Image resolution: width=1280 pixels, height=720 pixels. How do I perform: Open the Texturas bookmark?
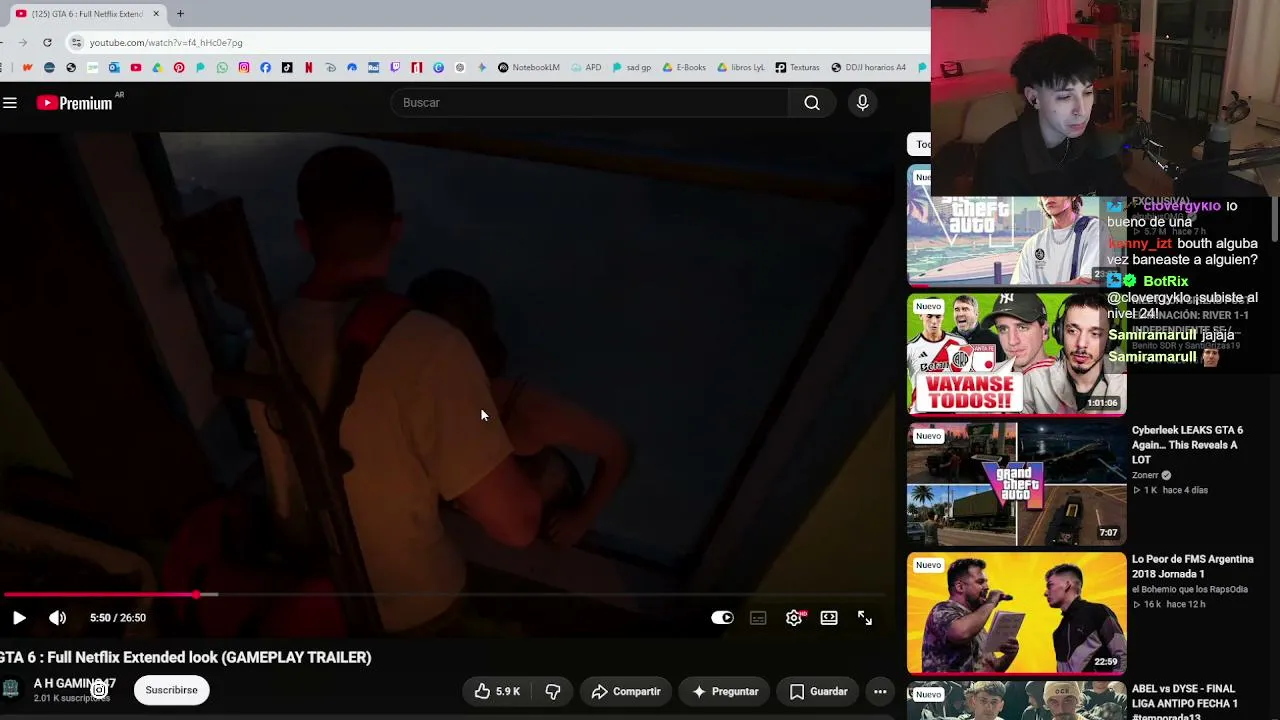797,68
